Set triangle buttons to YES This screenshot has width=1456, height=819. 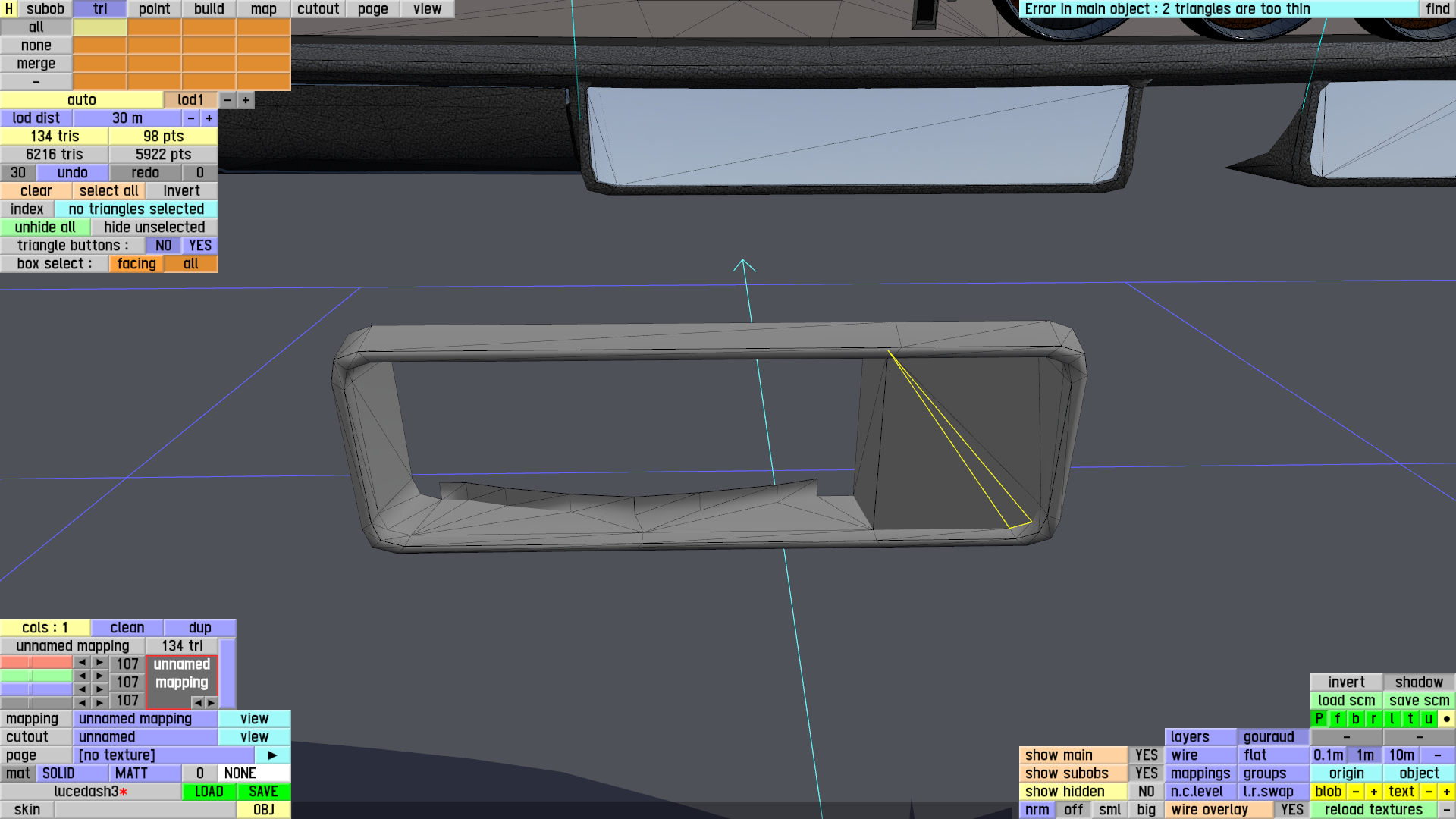pos(200,245)
